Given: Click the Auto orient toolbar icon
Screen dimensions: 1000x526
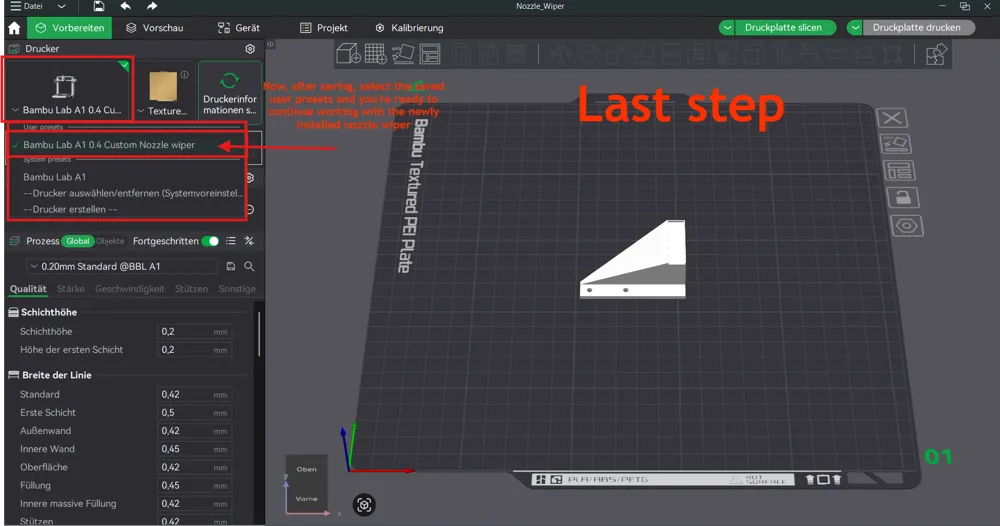Looking at the screenshot, I should [403, 54].
